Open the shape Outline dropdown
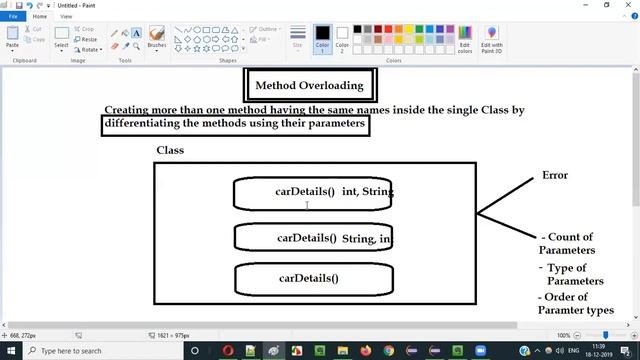640x360 pixels. 265,29
